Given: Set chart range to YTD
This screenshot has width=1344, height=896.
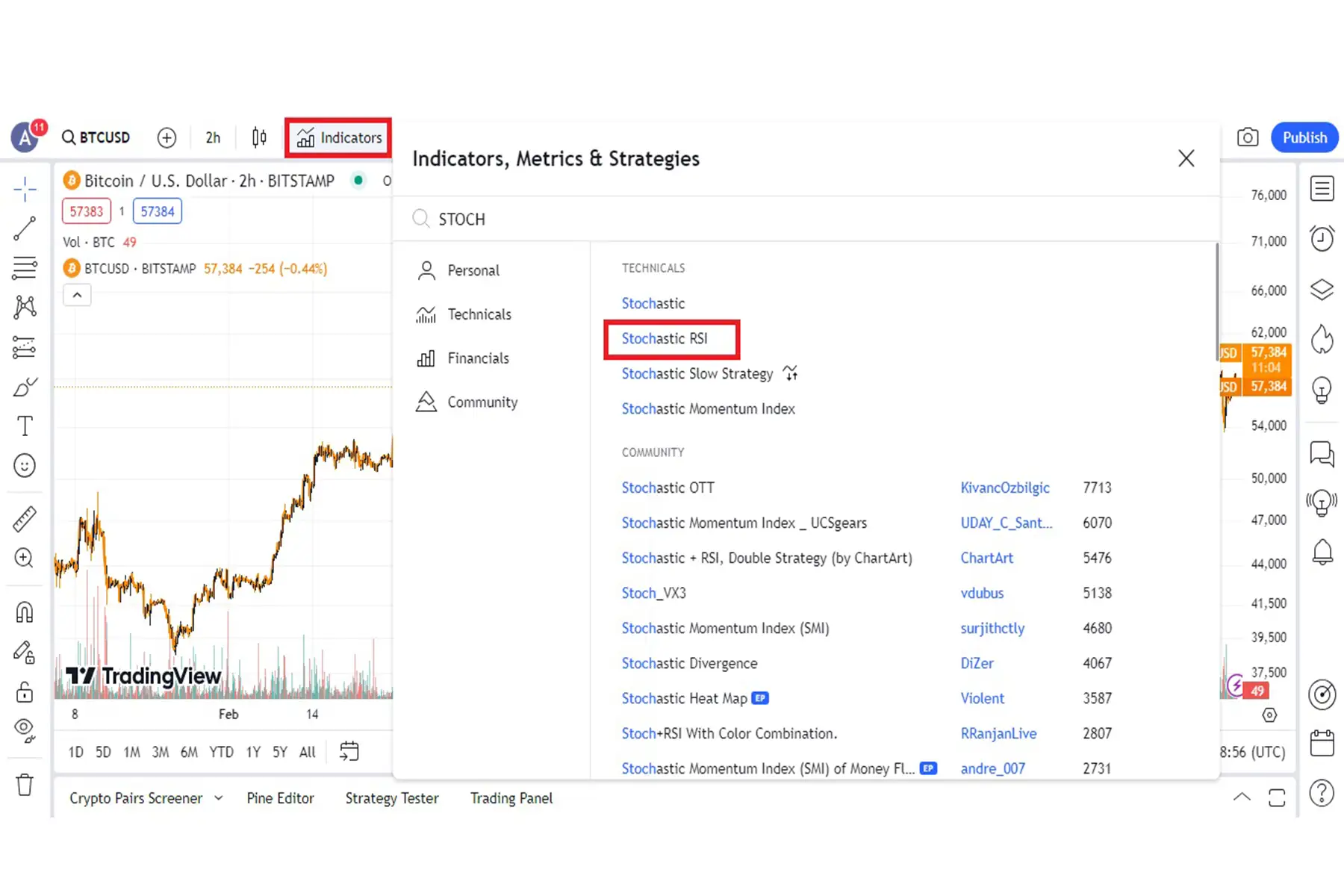Looking at the screenshot, I should tap(221, 752).
